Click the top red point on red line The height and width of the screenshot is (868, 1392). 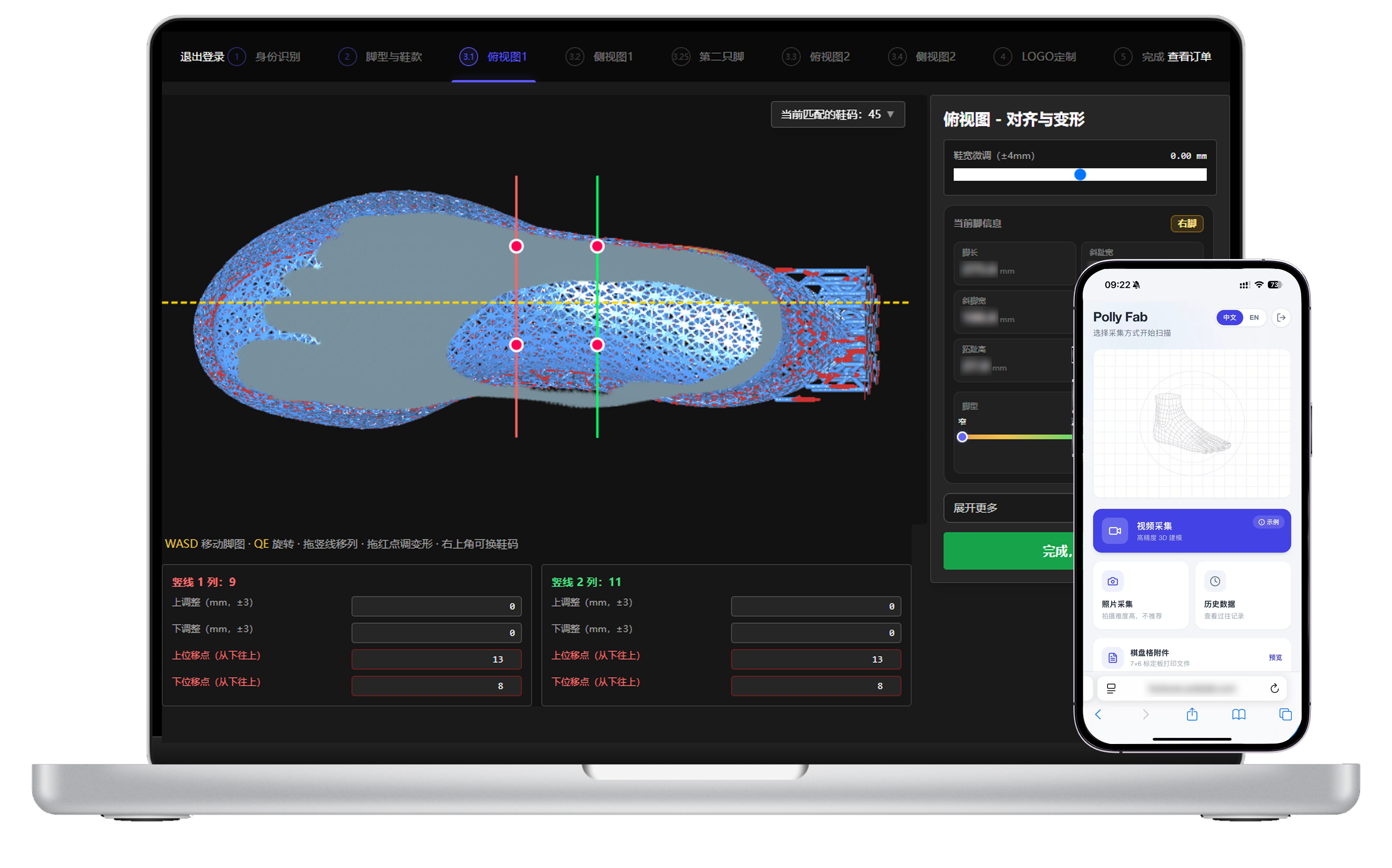tap(516, 246)
